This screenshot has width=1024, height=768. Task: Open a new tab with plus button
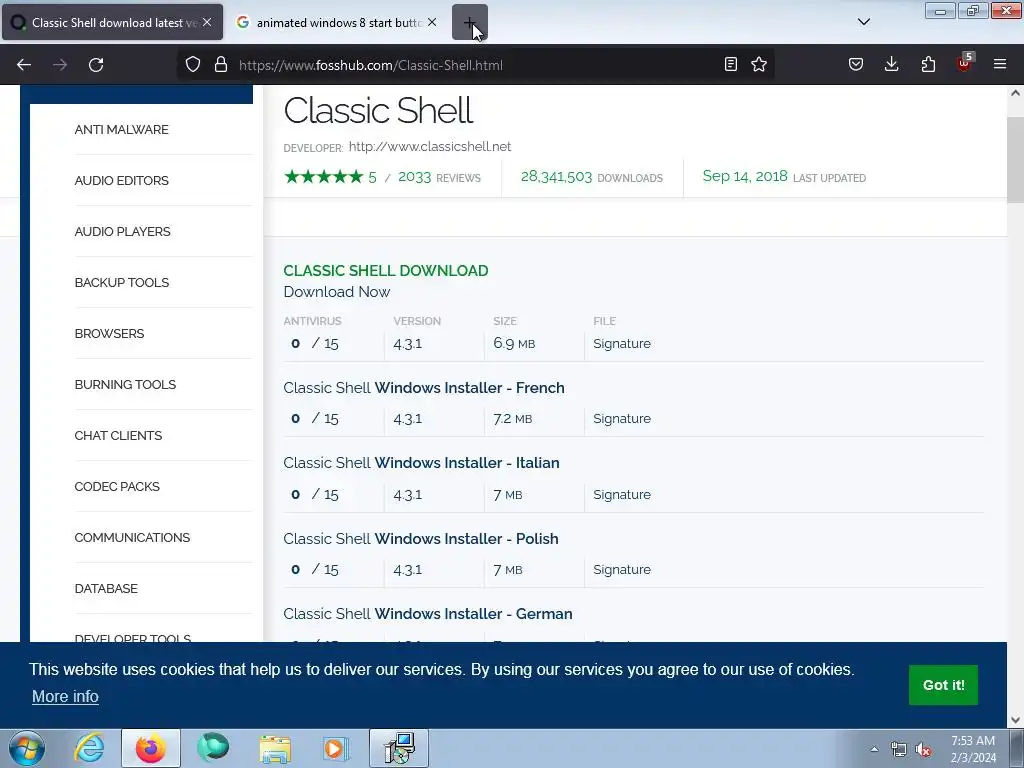click(470, 23)
